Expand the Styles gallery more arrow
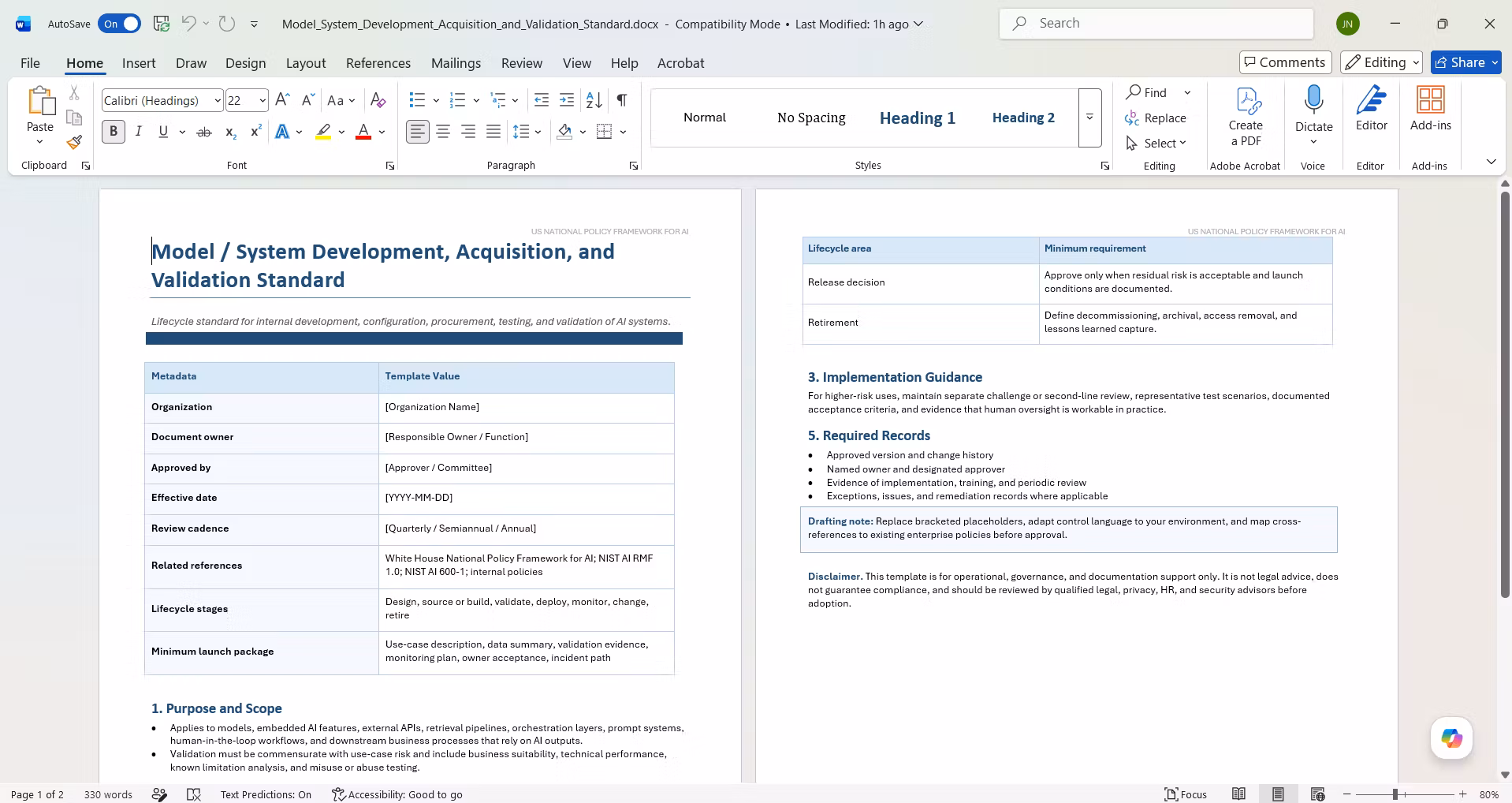This screenshot has width=1512, height=803. coord(1089,118)
